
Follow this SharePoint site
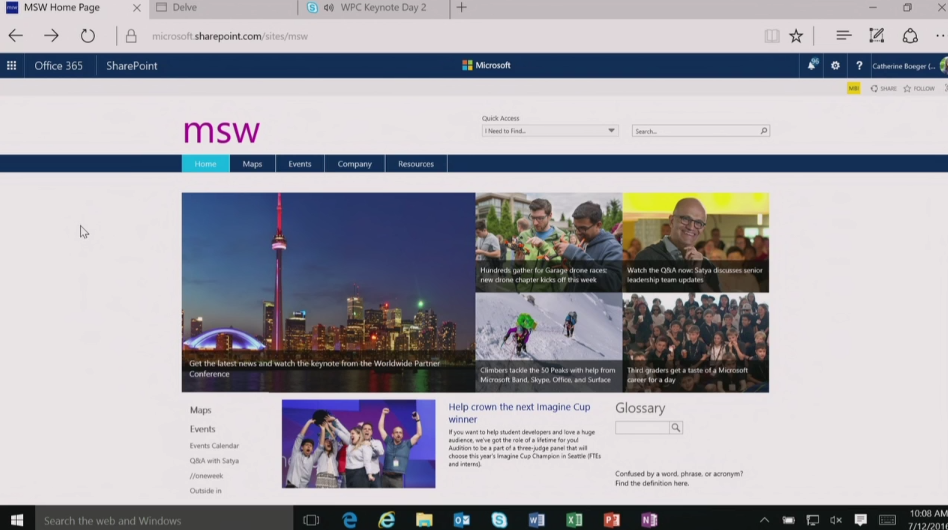point(920,88)
